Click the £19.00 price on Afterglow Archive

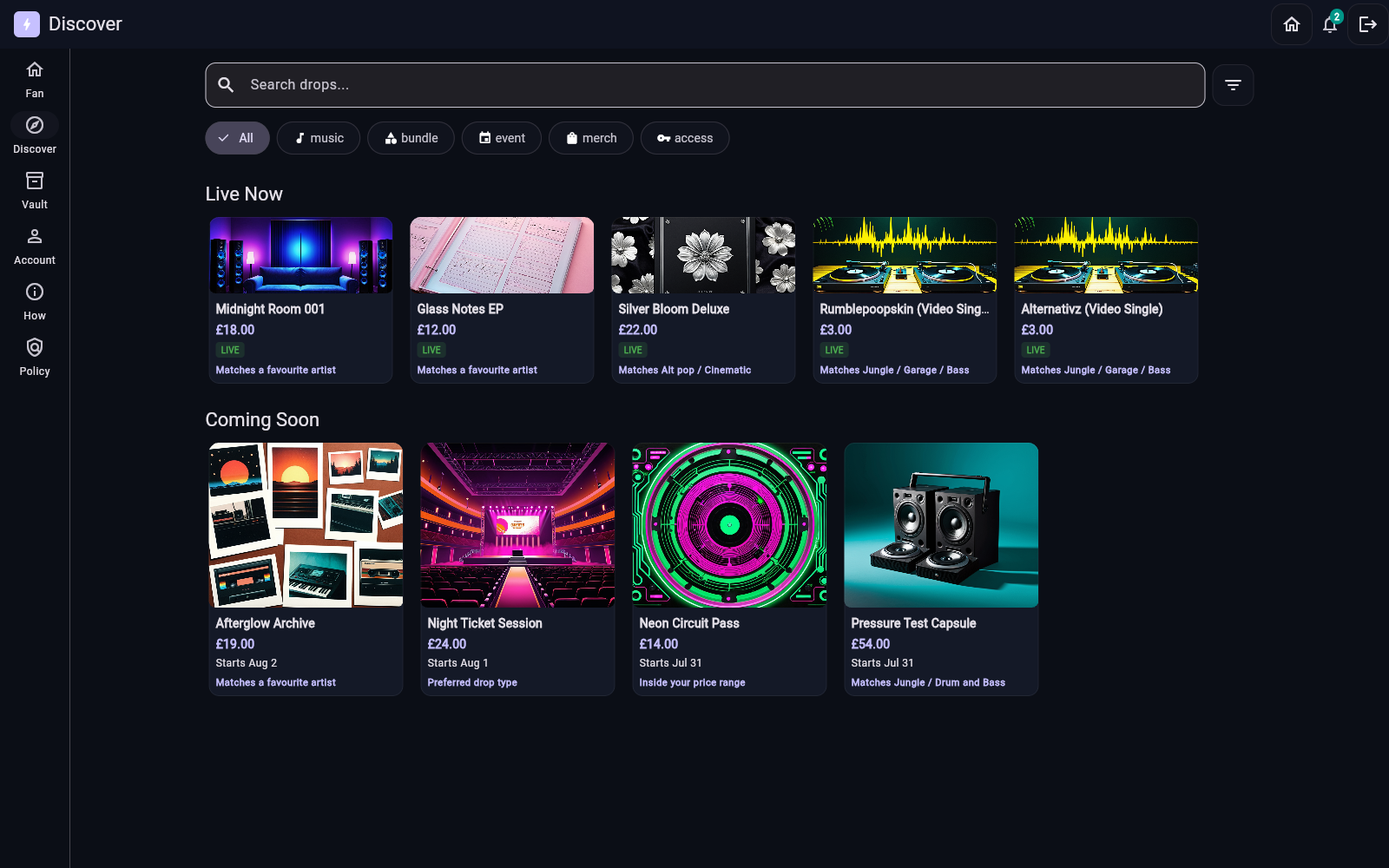(x=235, y=644)
